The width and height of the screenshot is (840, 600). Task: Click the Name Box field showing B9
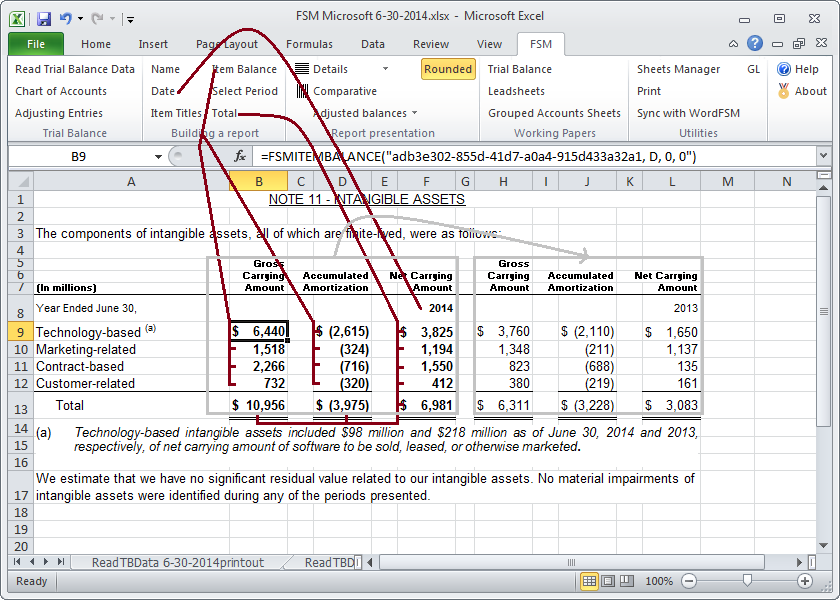79,156
